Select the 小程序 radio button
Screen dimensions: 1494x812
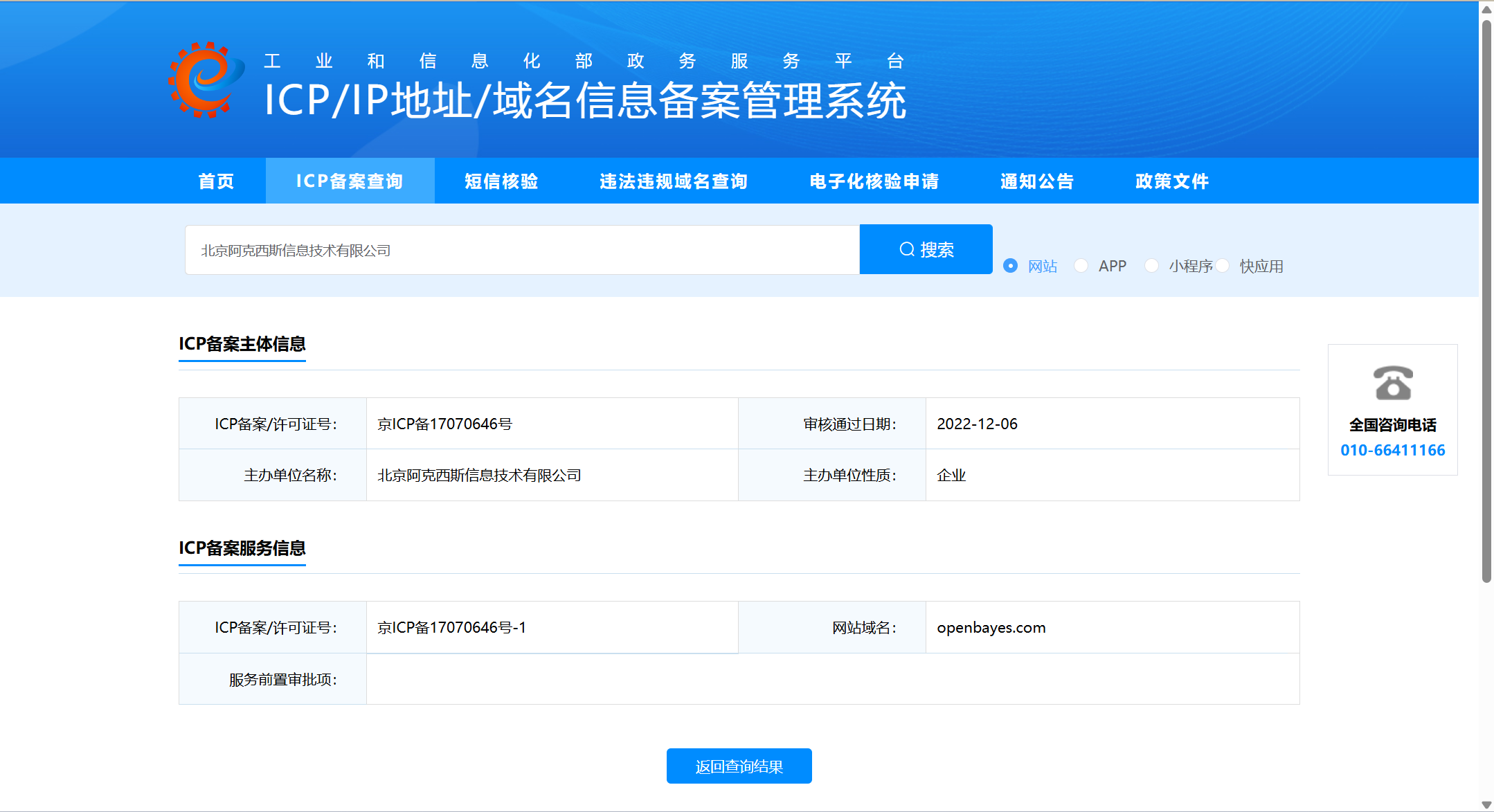pyautogui.click(x=1152, y=266)
